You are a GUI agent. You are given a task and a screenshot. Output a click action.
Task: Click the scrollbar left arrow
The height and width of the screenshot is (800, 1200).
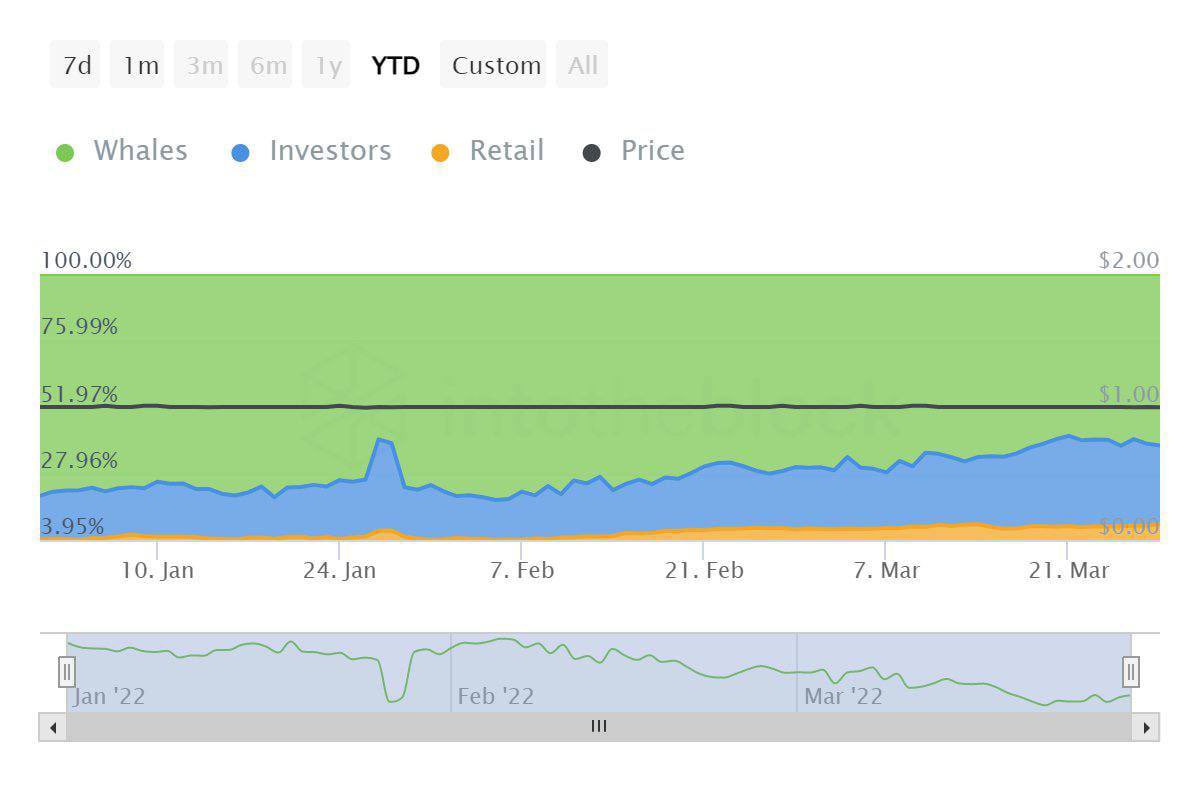coord(53,727)
